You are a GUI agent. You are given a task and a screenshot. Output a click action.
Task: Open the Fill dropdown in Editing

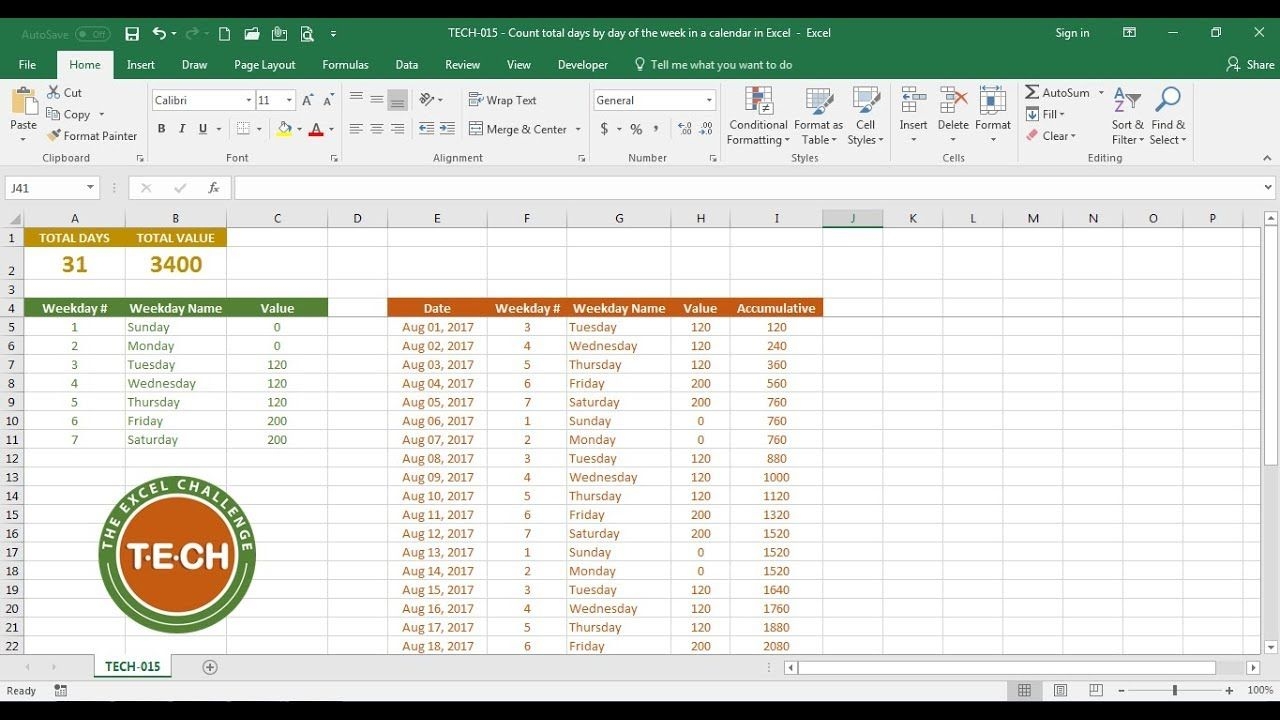click(x=1046, y=114)
